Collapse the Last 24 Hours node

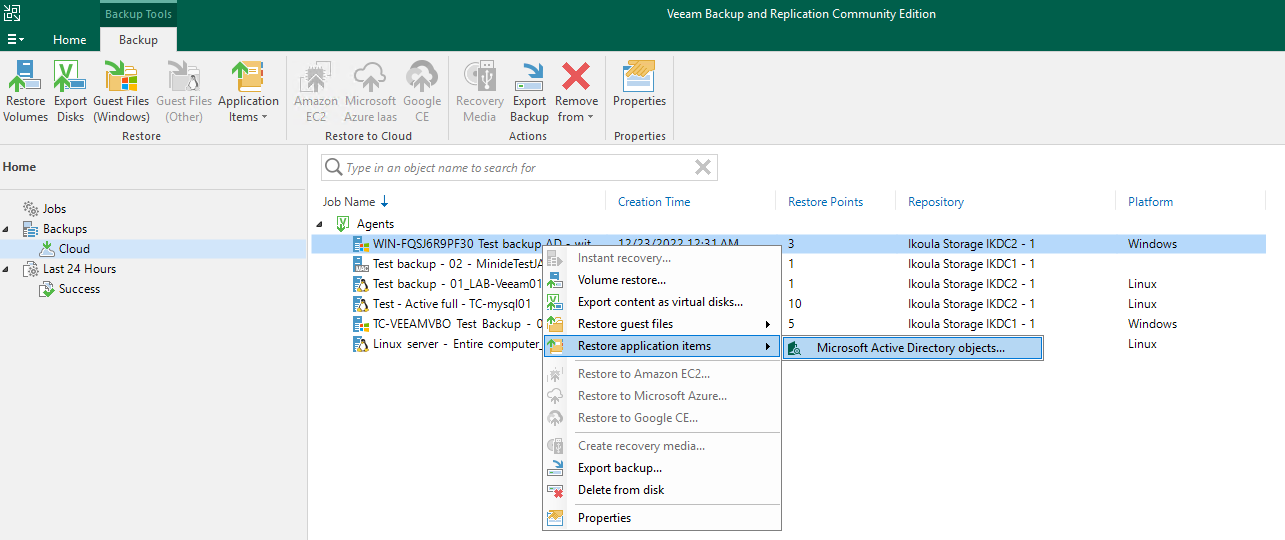click(7, 269)
